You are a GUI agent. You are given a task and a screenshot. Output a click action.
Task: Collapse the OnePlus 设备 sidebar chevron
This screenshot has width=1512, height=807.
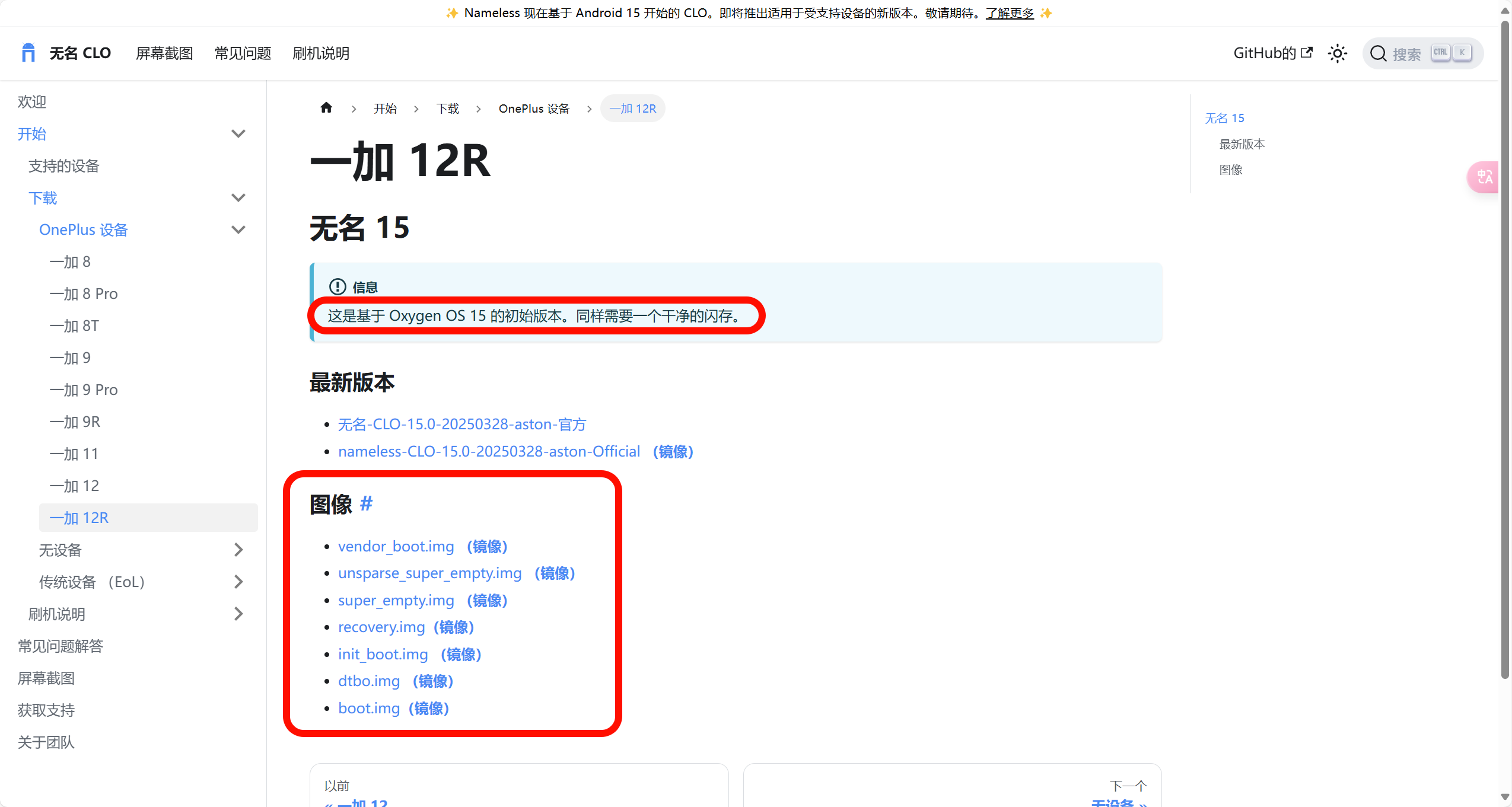coord(238,230)
